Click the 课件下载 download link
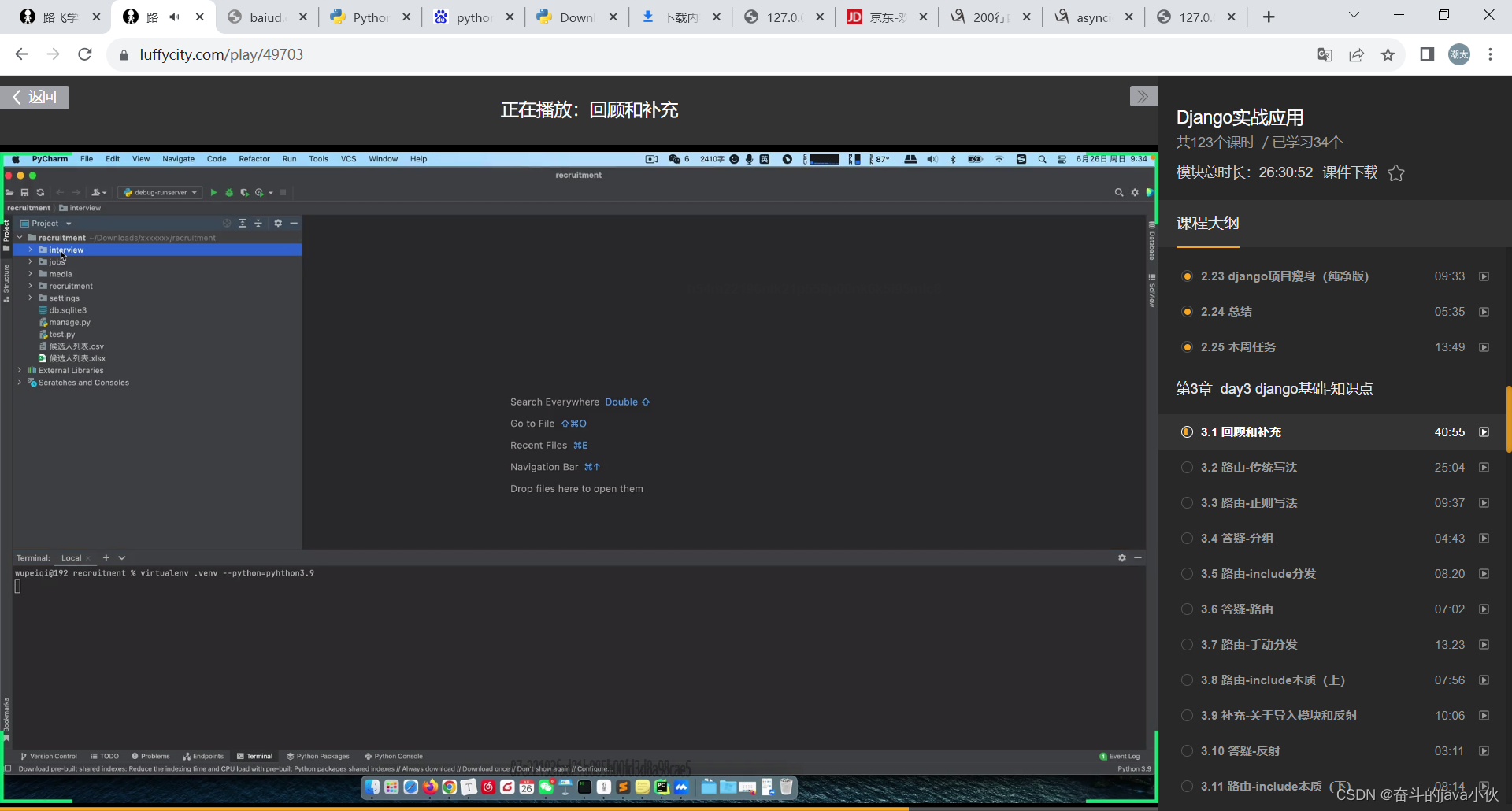The width and height of the screenshot is (1512, 811). (x=1348, y=172)
